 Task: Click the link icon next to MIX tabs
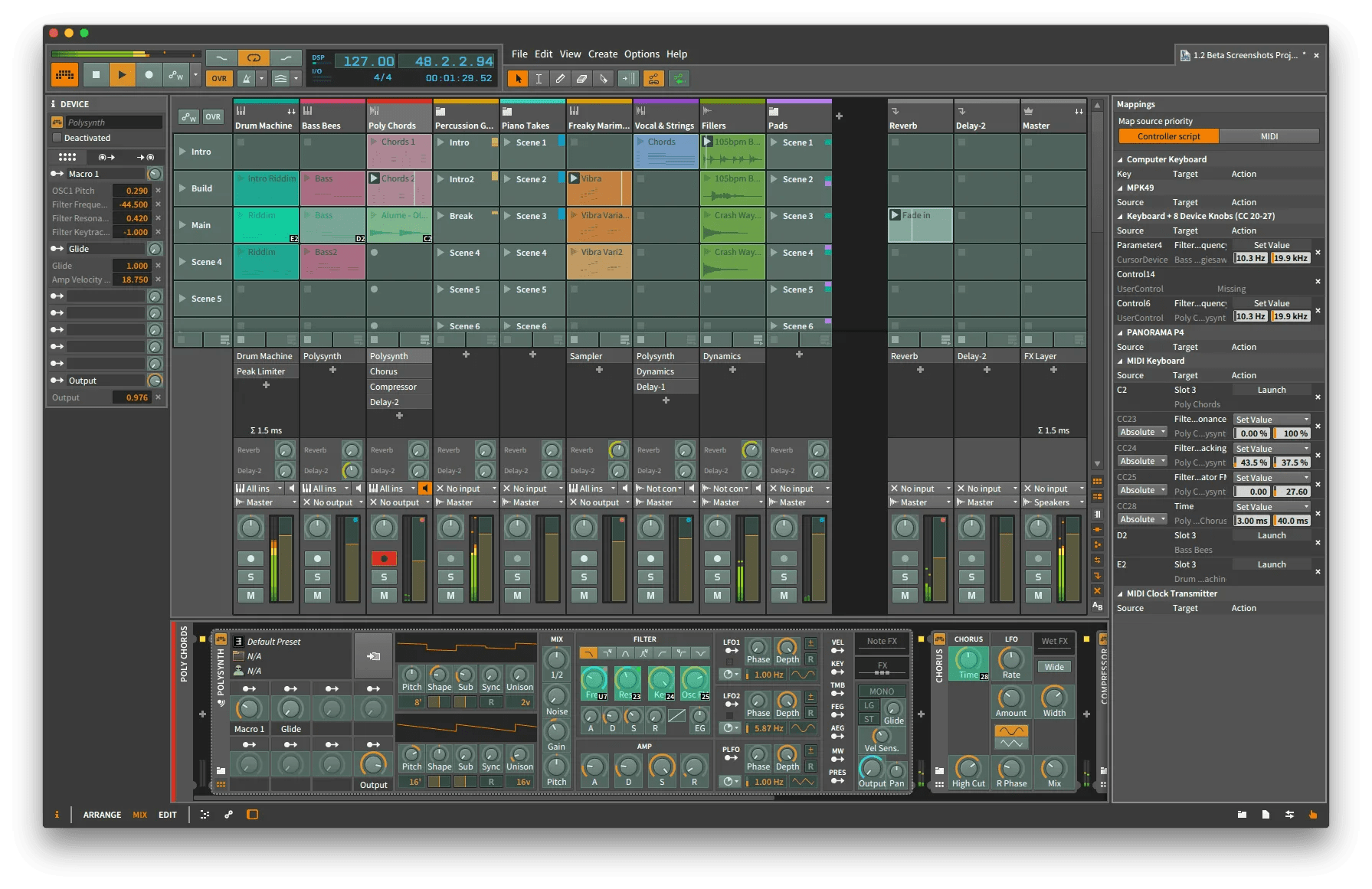(x=228, y=814)
